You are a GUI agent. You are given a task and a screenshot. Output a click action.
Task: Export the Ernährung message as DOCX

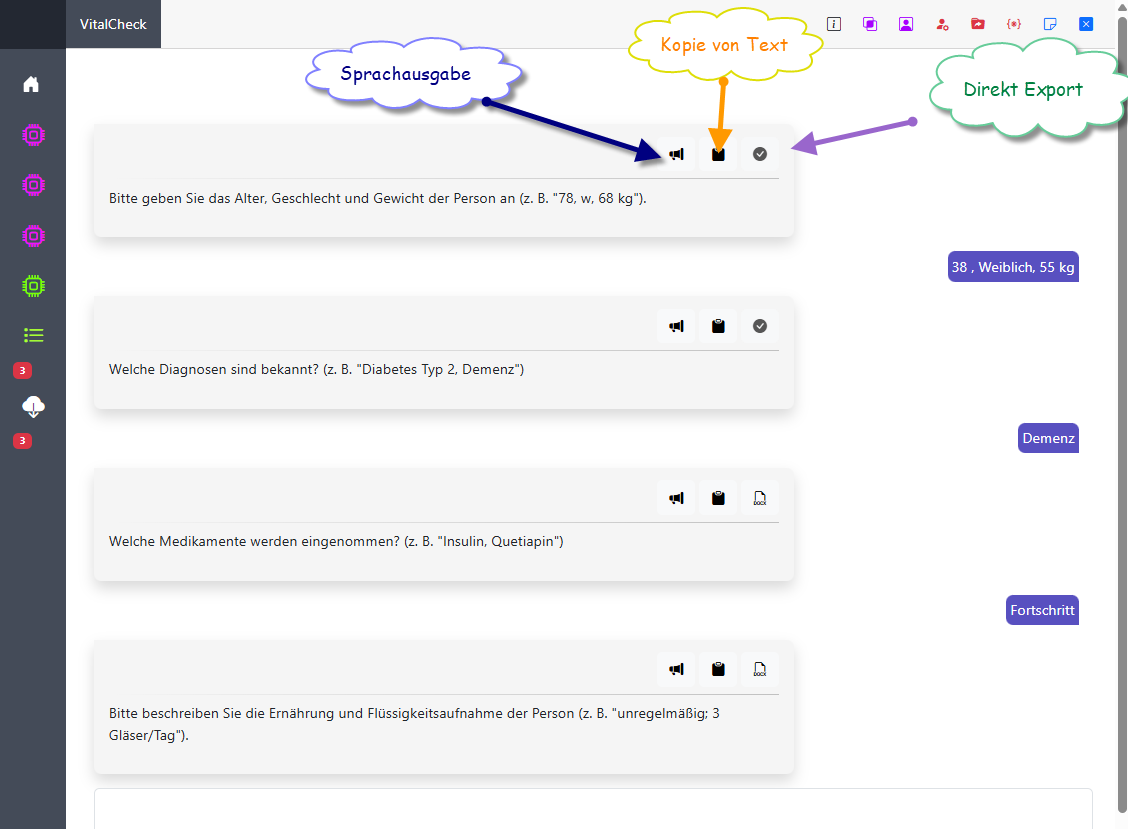coord(760,670)
